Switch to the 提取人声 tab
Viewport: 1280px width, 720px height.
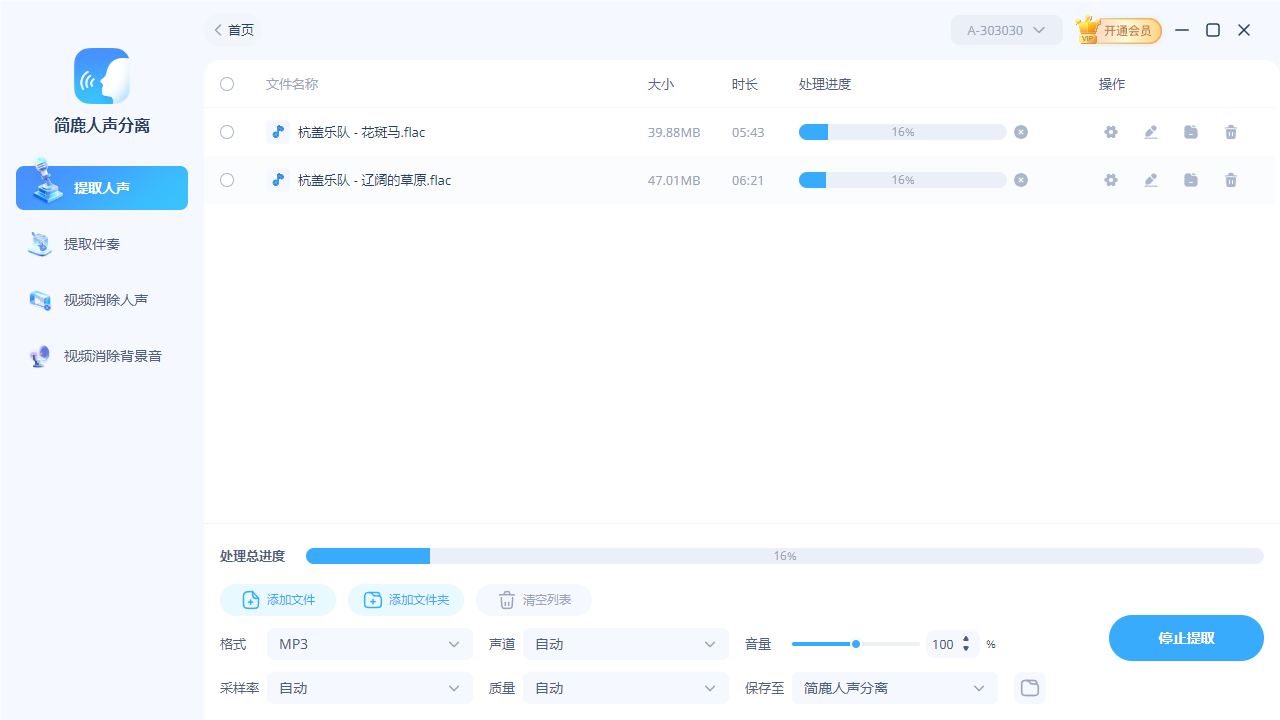[101, 187]
